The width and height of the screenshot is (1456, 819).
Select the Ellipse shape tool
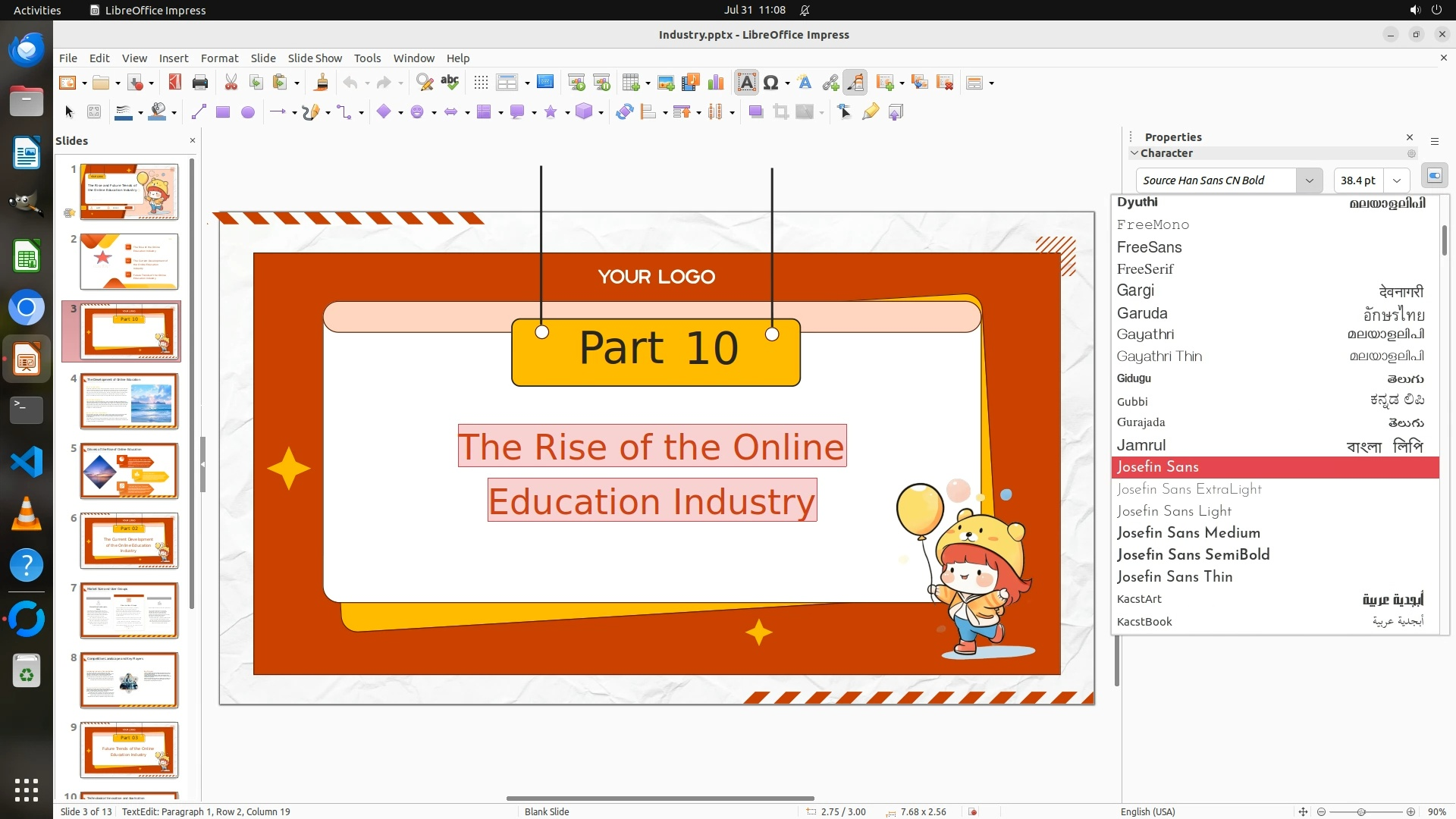[248, 112]
